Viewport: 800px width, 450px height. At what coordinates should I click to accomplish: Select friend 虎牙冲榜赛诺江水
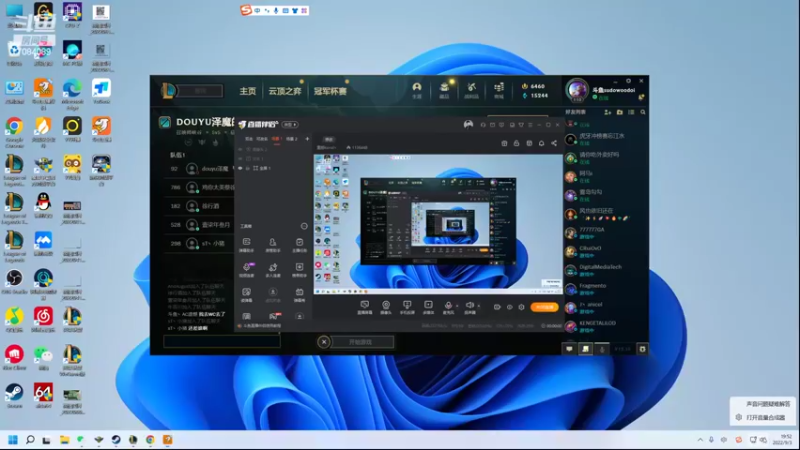(x=605, y=139)
